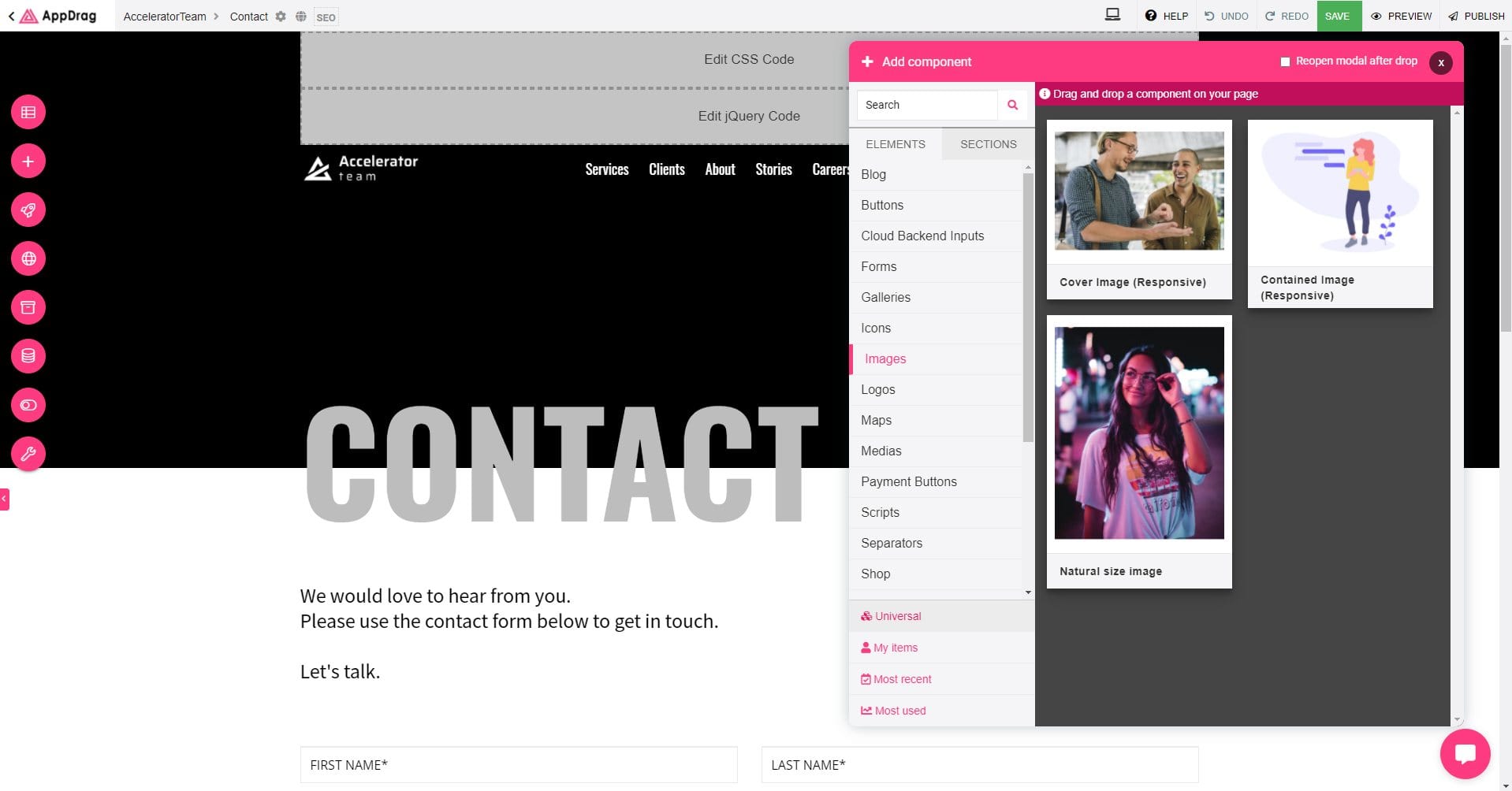Click the toggle switch sidebar icon
1512x791 pixels.
pos(28,405)
